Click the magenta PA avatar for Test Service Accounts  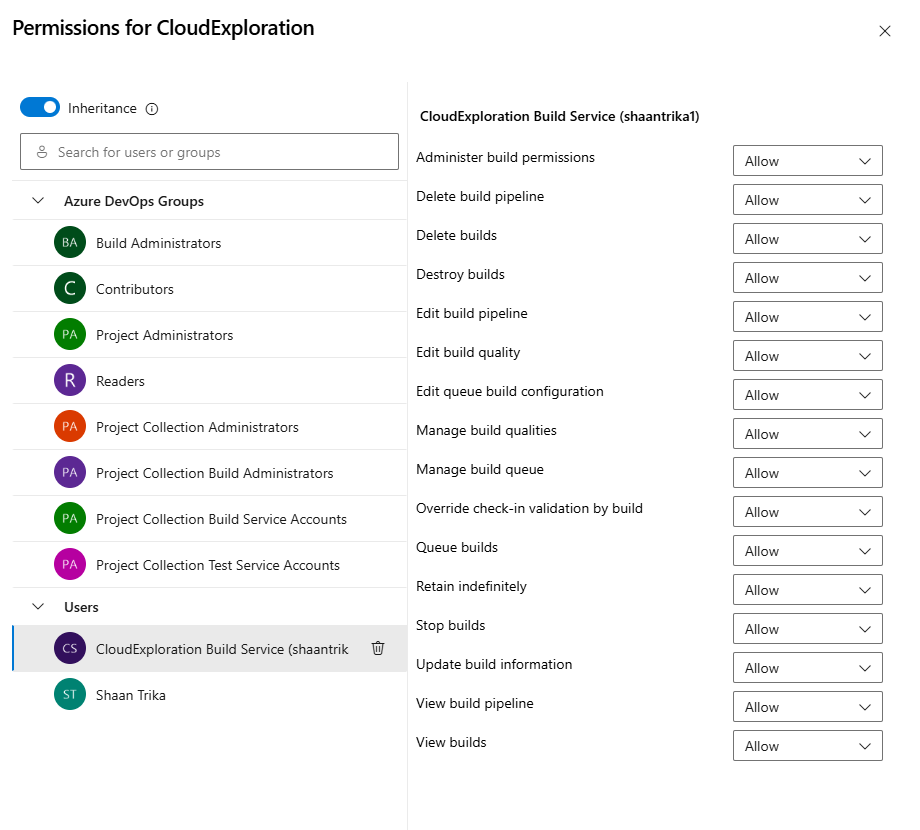point(70,564)
